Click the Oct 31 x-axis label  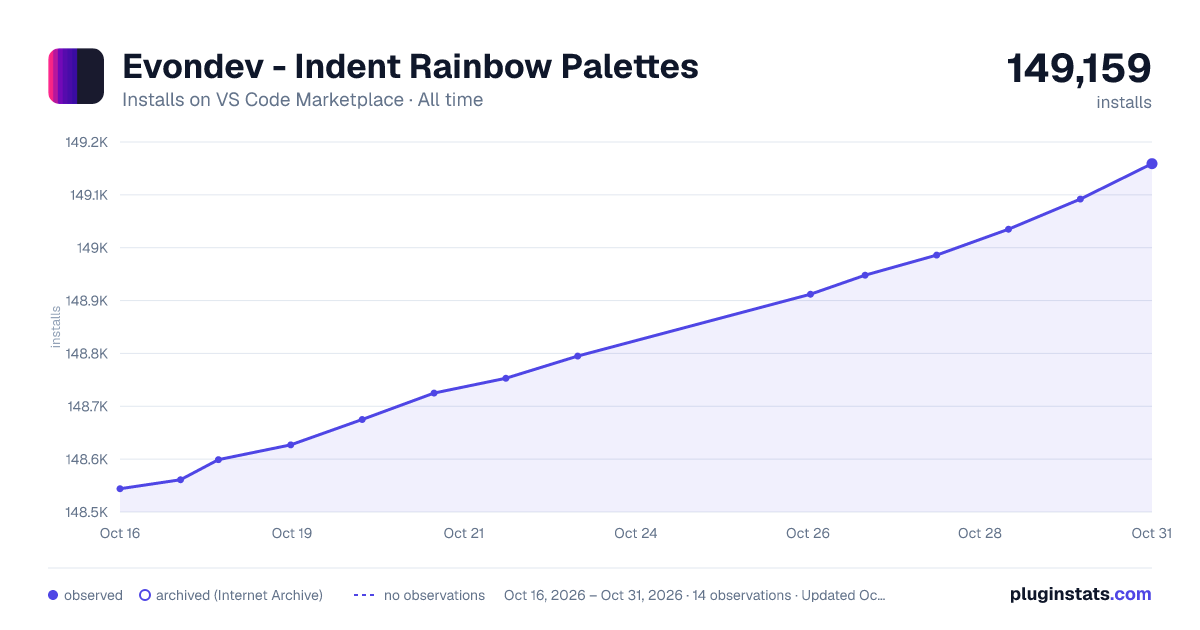(x=1152, y=533)
